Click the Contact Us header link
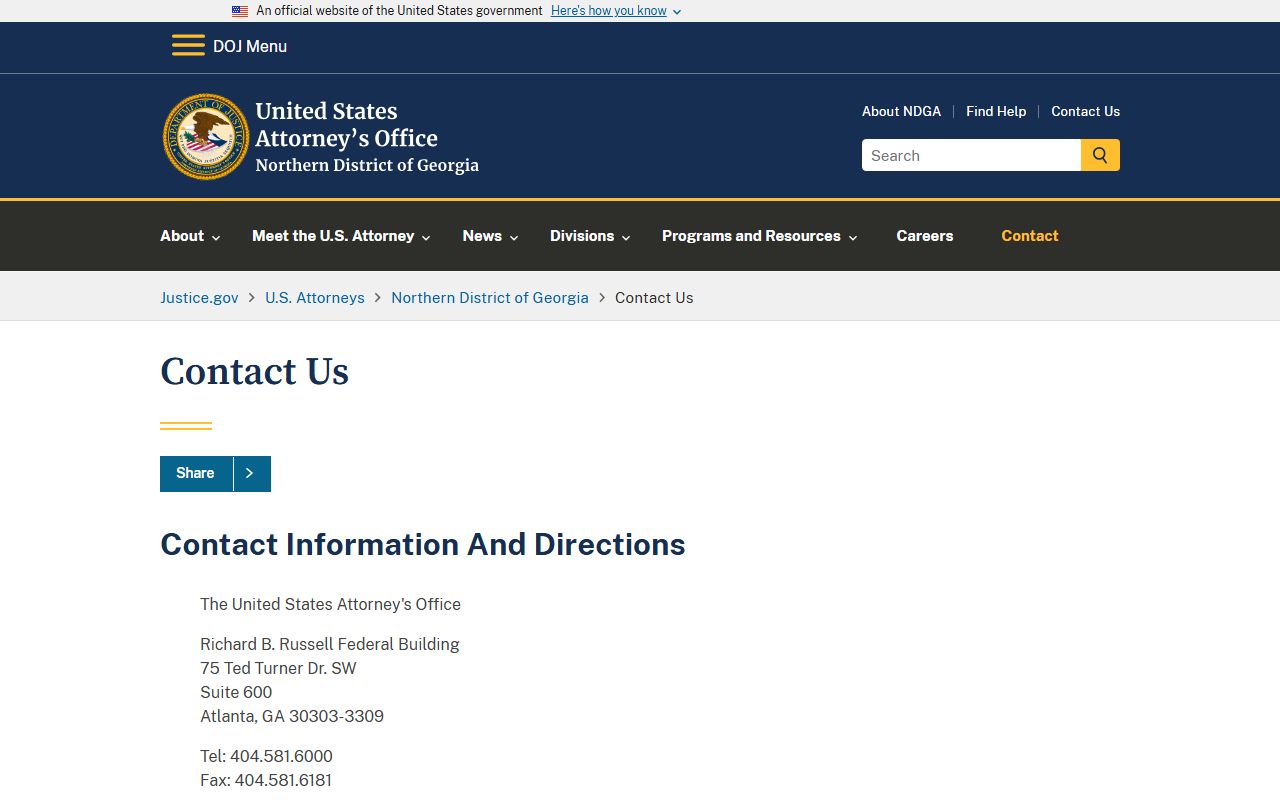Screen dimensions: 1280x800 1085,111
